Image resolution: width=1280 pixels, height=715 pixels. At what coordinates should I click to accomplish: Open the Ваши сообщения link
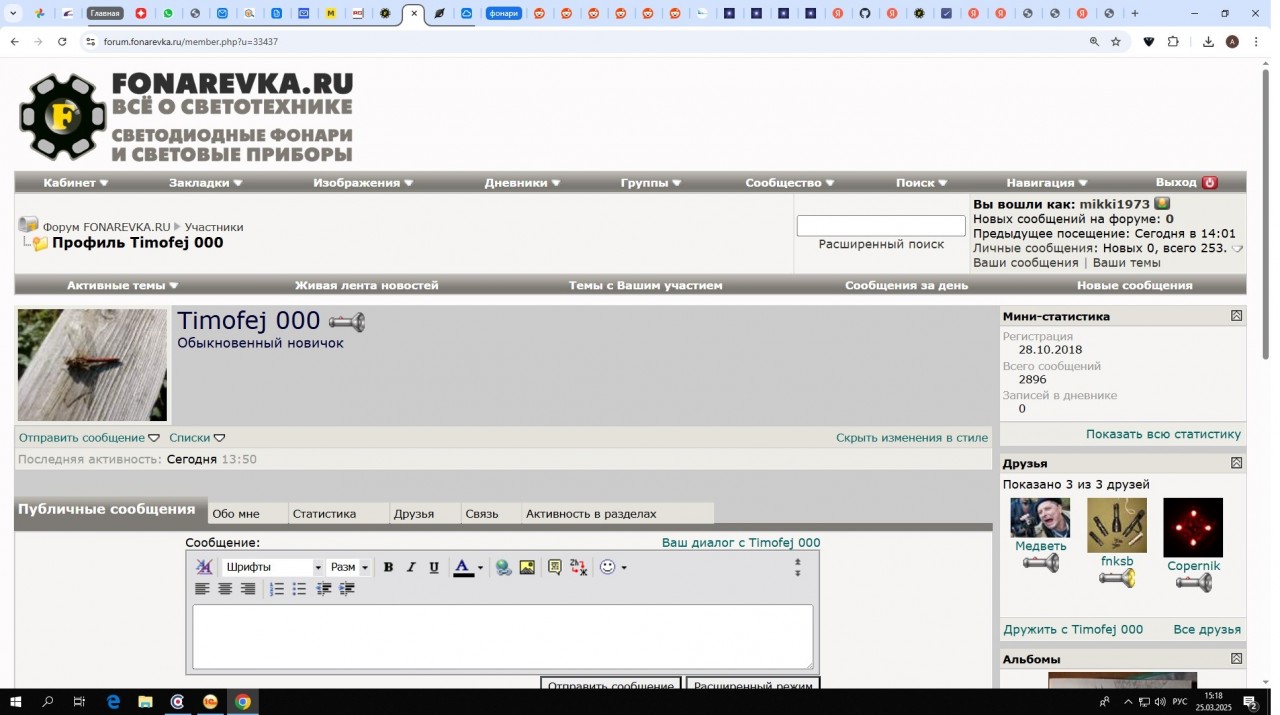(x=1025, y=263)
